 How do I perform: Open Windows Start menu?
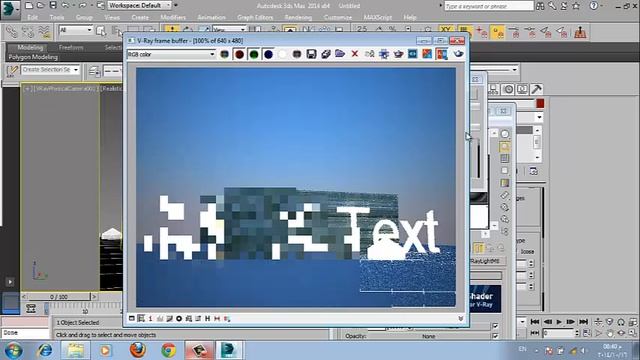click(x=13, y=350)
